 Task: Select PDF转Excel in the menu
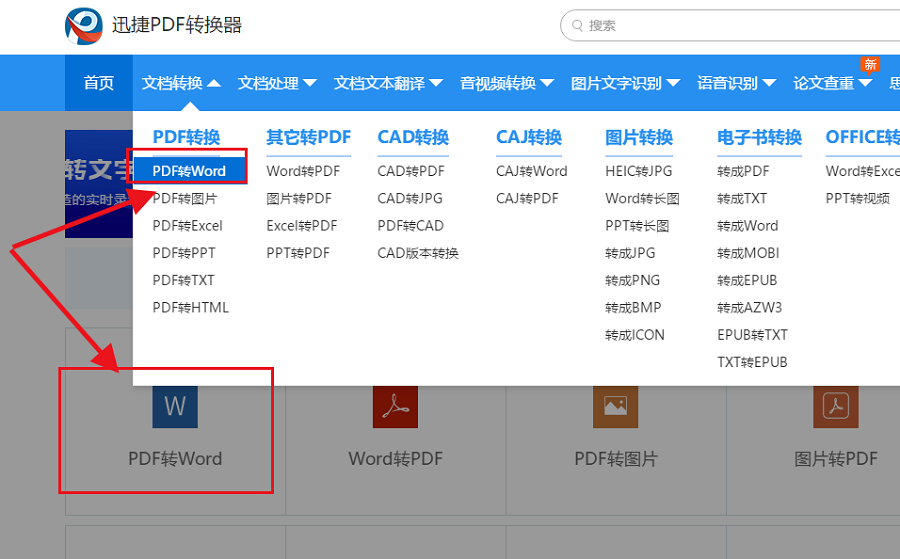pyautogui.click(x=187, y=226)
